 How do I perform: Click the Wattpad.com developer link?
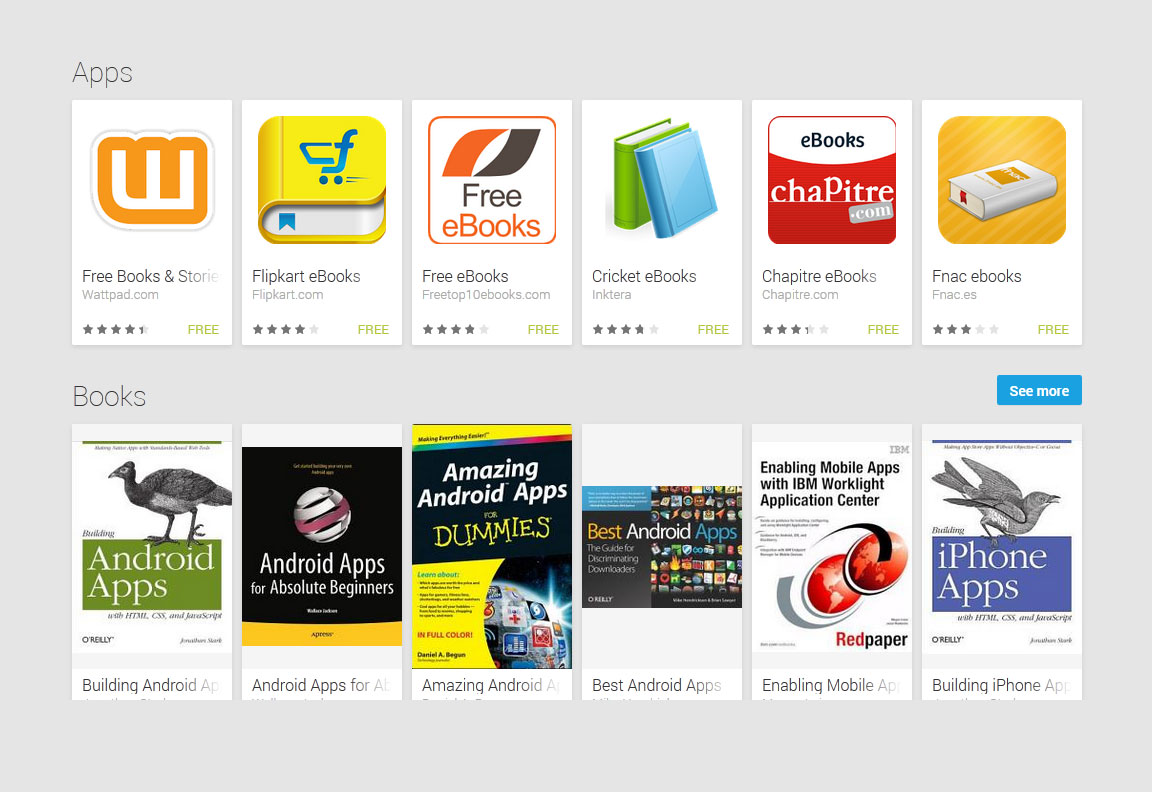click(120, 295)
